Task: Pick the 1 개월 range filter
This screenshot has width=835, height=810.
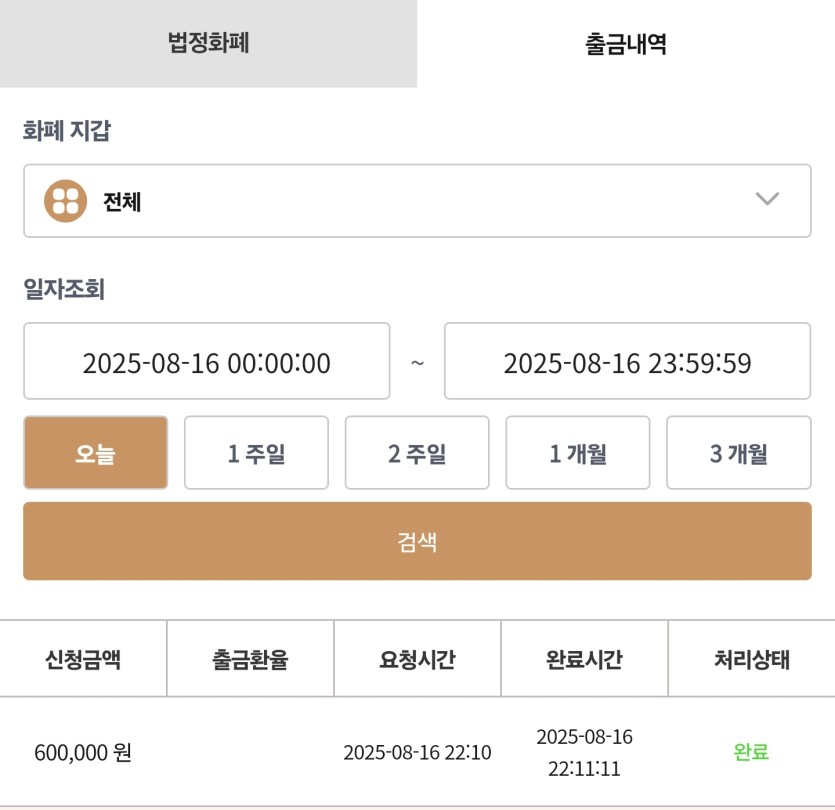Action: coord(578,453)
